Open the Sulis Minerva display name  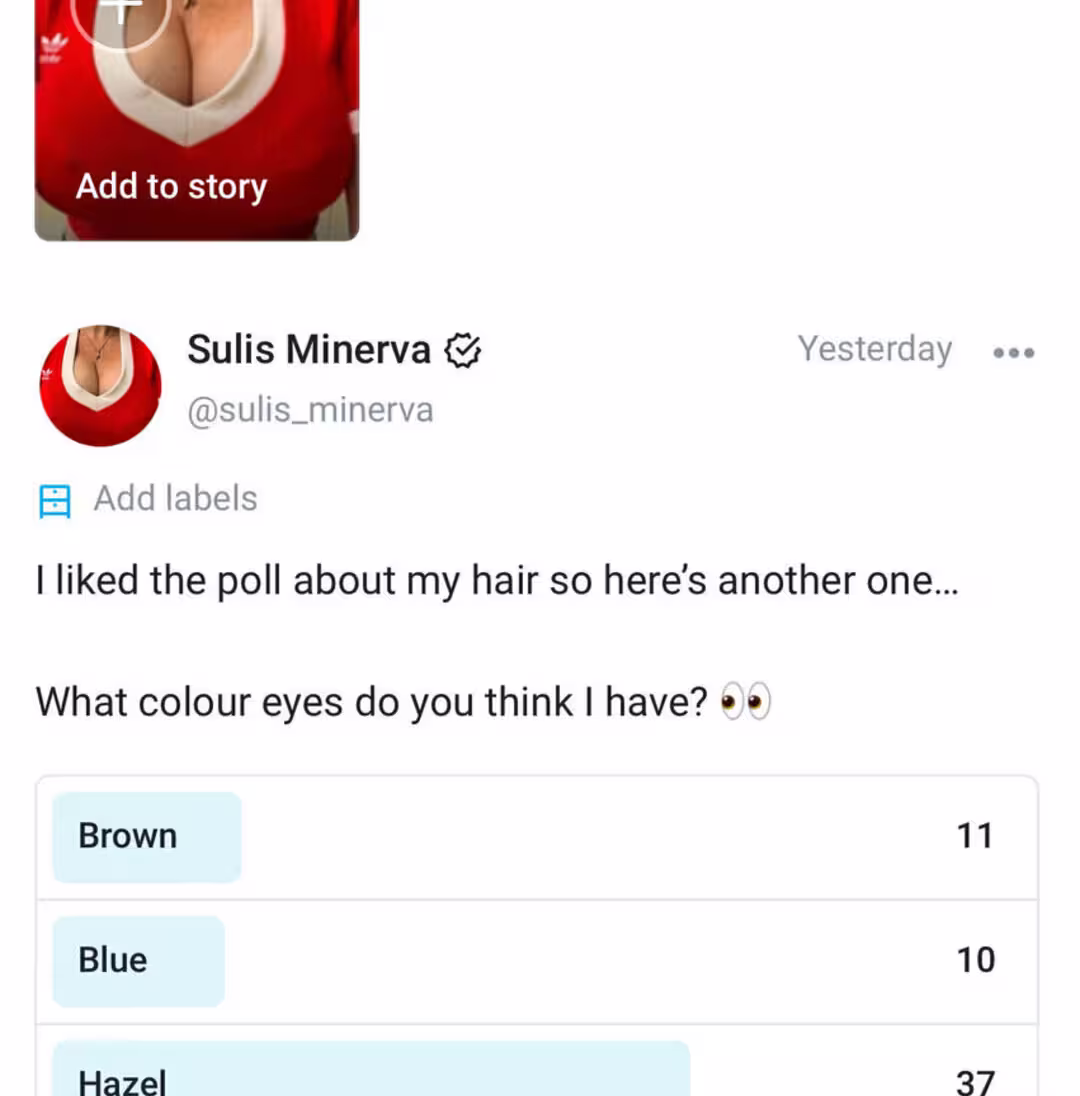pos(308,350)
